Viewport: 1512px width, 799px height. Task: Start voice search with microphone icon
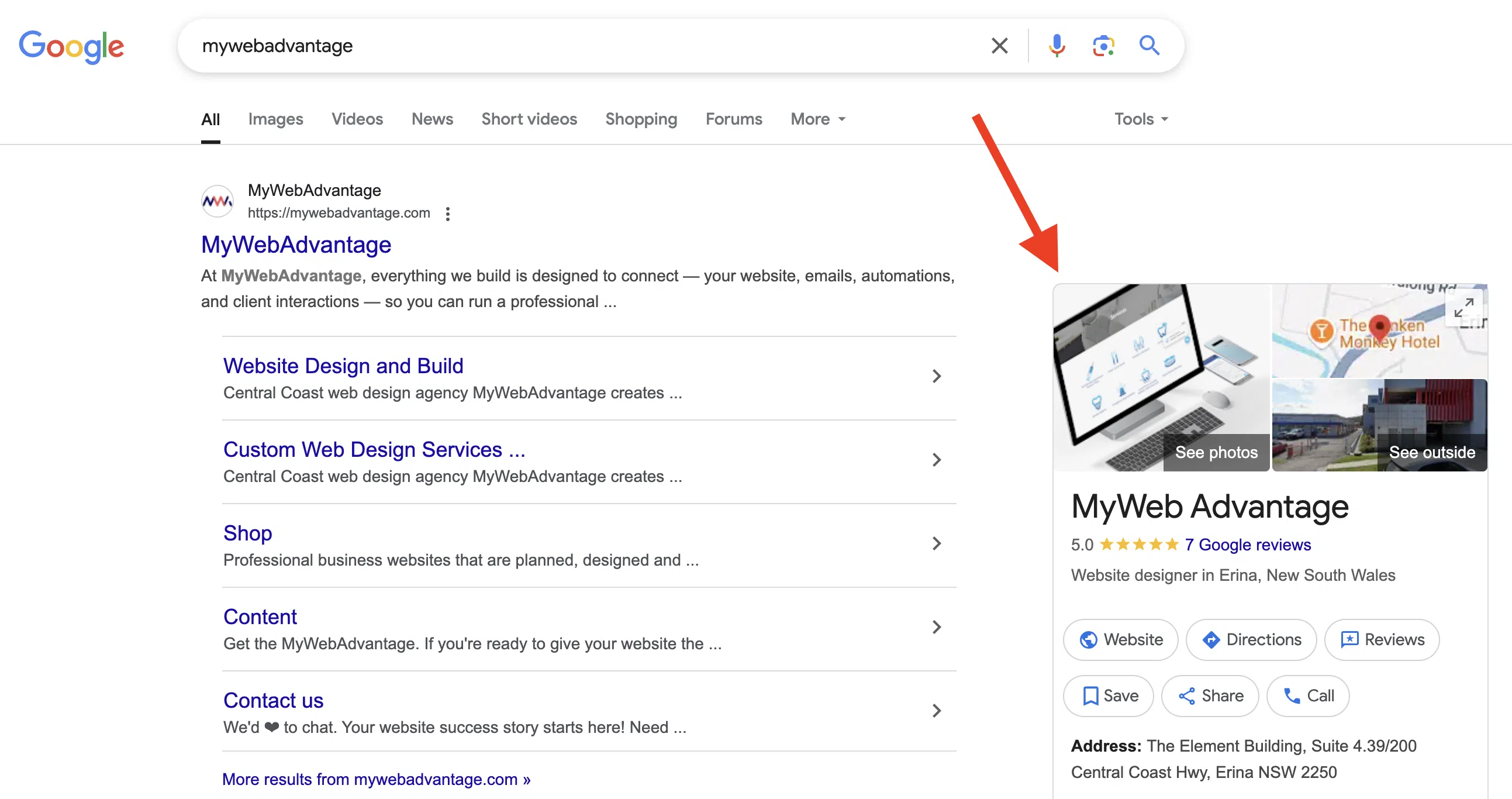[x=1057, y=46]
